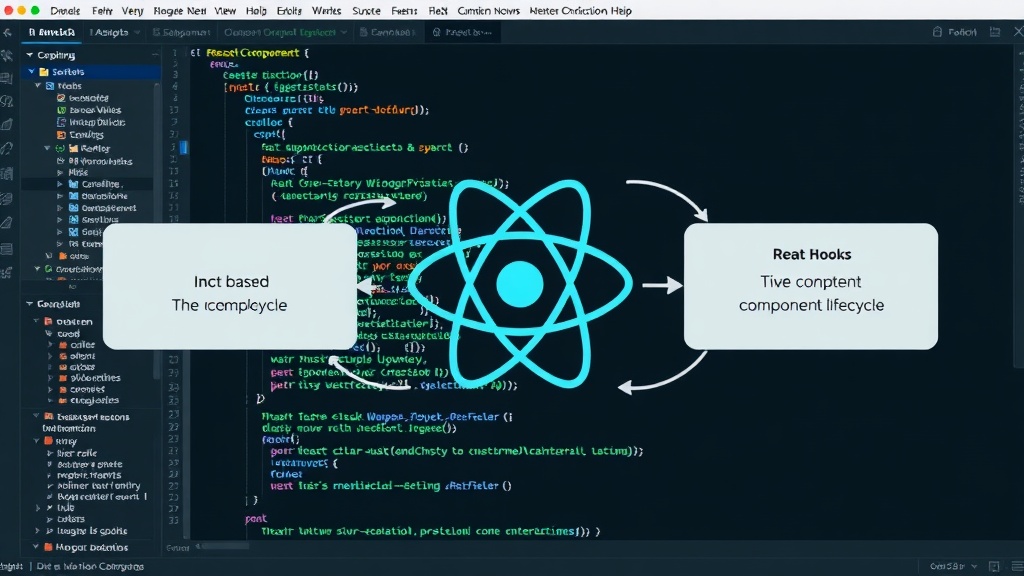This screenshot has height=576, width=1024.
Task: Click the cyan React atom logo
Action: [x=520, y=284]
